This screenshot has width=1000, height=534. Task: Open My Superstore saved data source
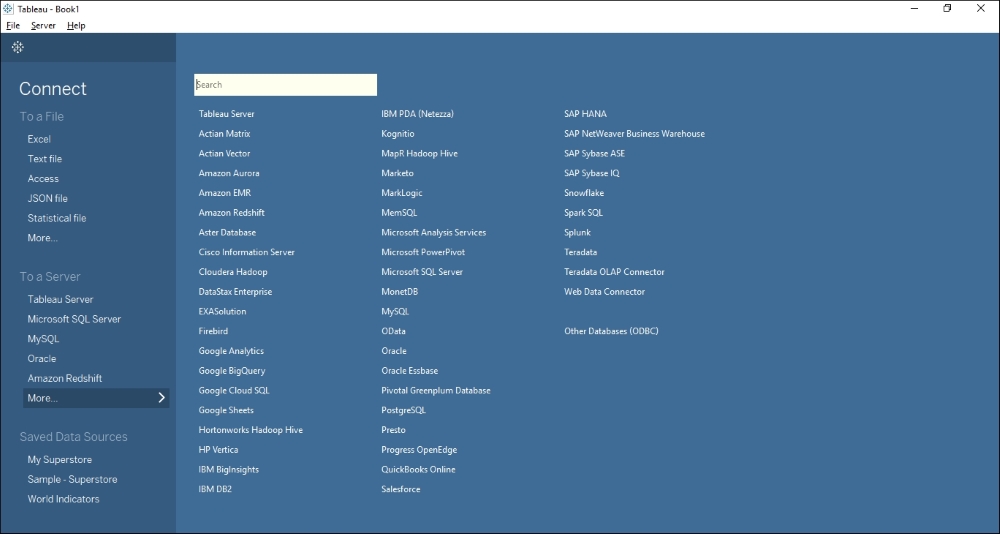(x=59, y=459)
